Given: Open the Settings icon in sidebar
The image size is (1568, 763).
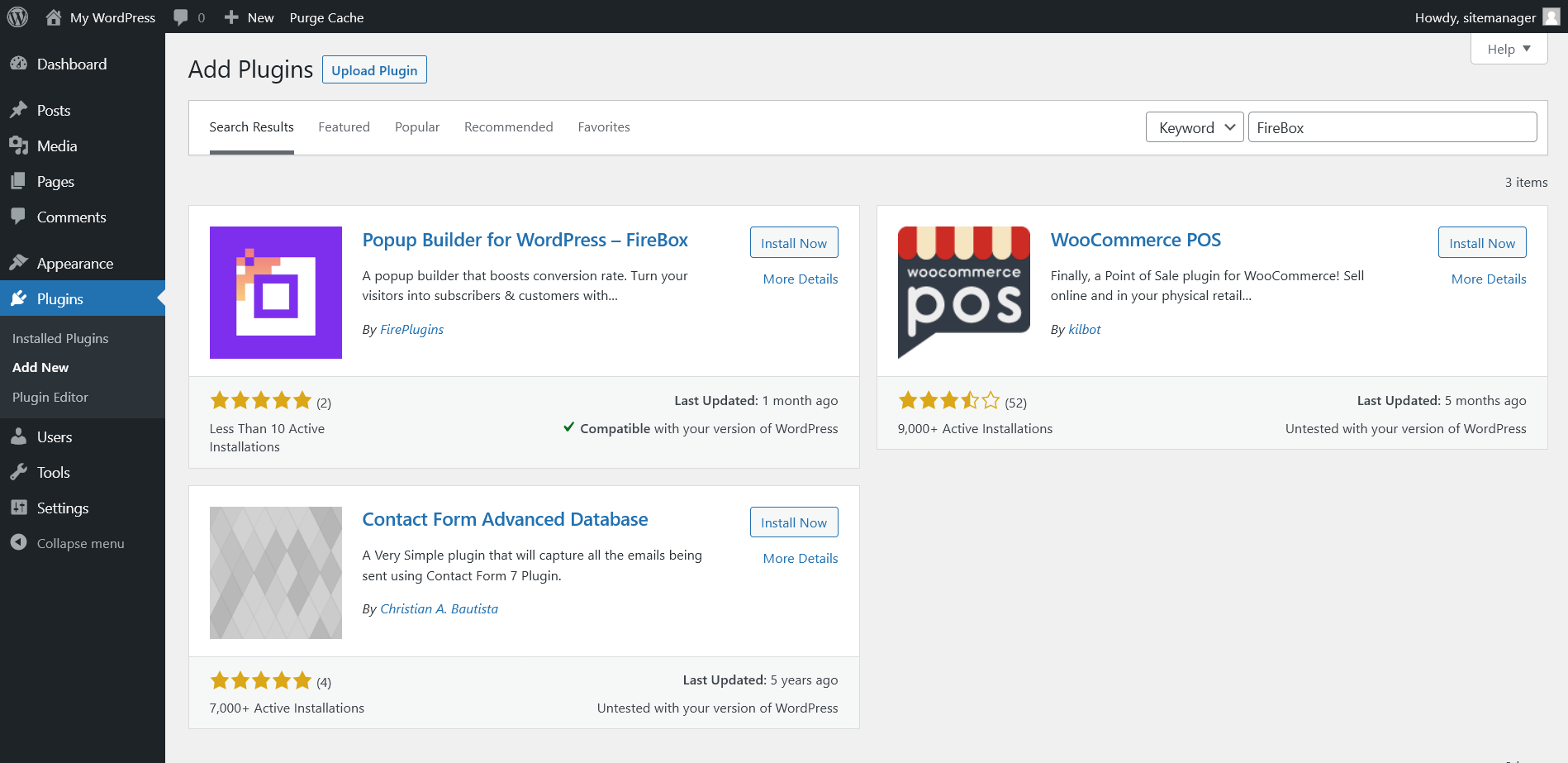Looking at the screenshot, I should tap(20, 508).
